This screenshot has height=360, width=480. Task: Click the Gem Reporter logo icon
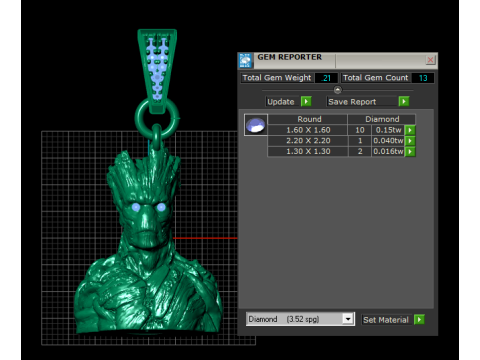246,61
